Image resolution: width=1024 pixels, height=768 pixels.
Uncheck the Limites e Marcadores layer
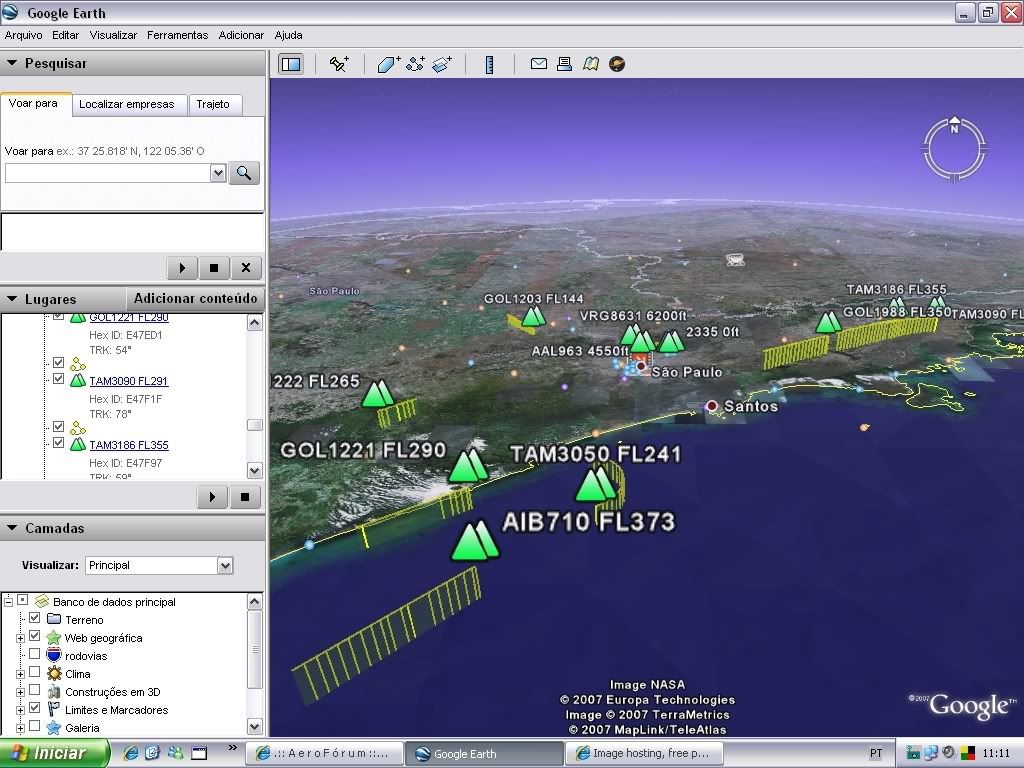(x=35, y=708)
